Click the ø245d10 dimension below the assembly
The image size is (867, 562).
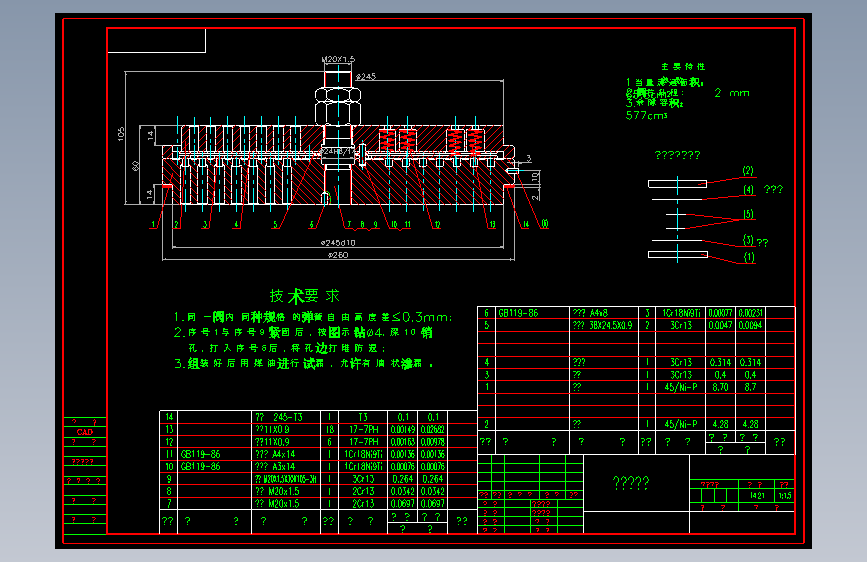[x=338, y=243]
